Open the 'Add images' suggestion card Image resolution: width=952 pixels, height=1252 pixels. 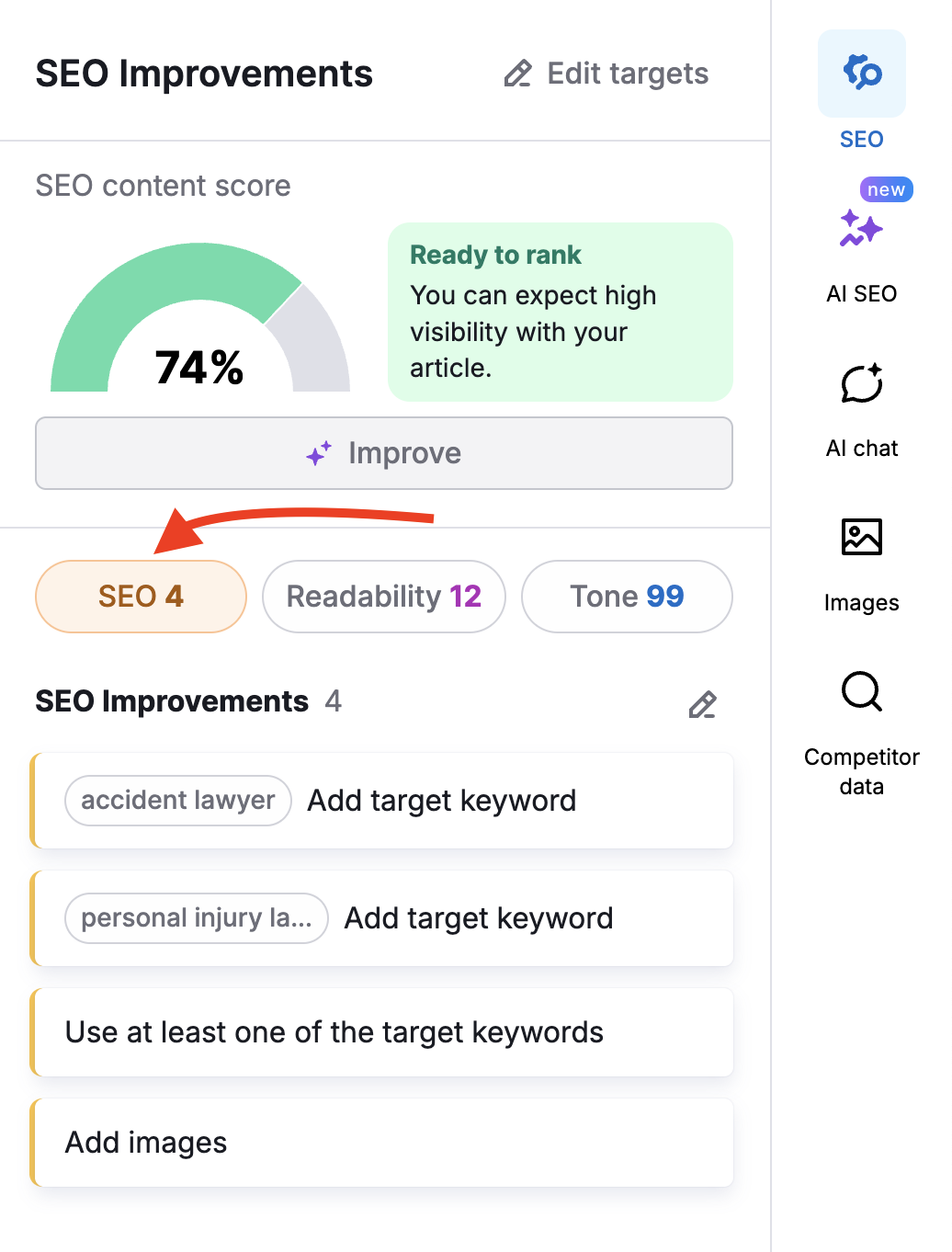tap(383, 1142)
